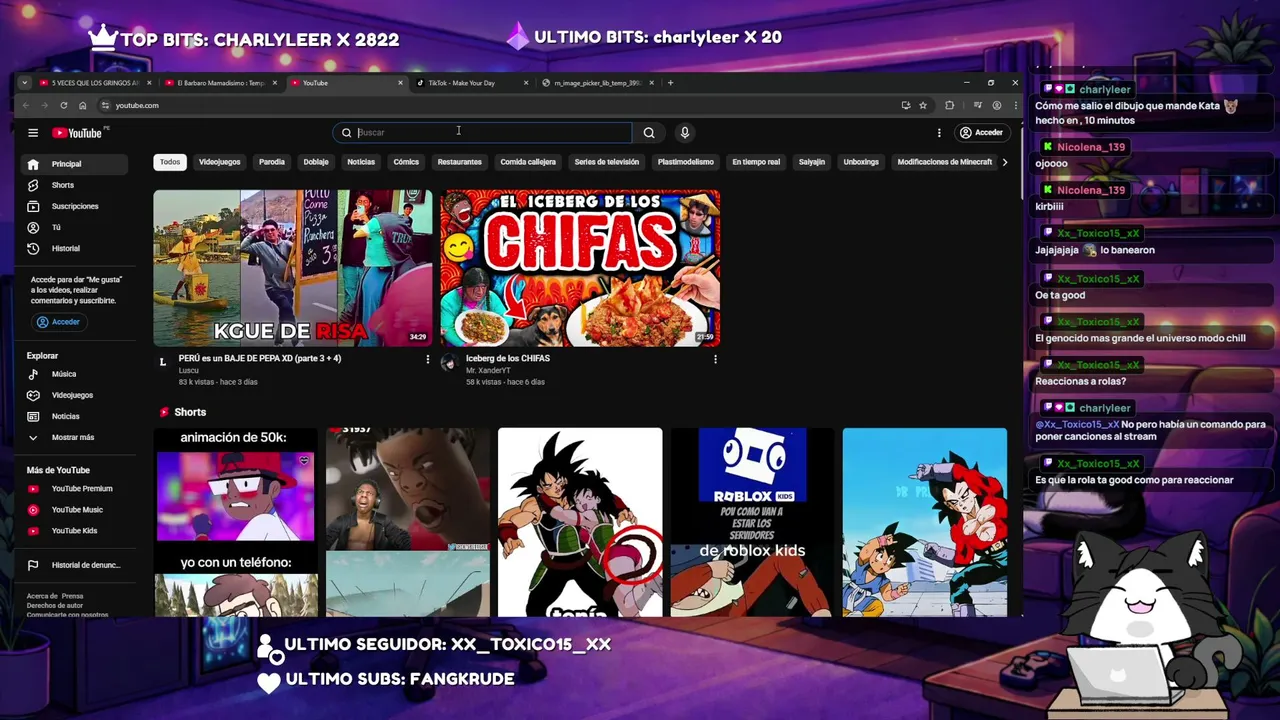Viewport: 1280px width, 720px height.
Task: Select the Noticias filter chip
Action: click(361, 162)
